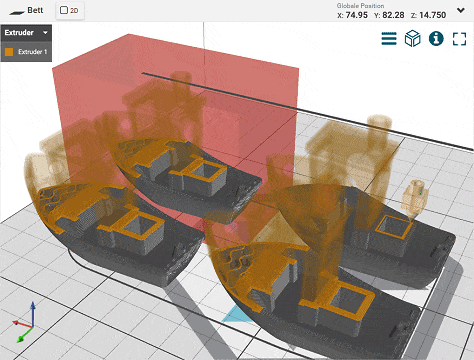Screen dimensions: 474x360
Task: Expand the Globale Position chevron
Action: point(461,10)
